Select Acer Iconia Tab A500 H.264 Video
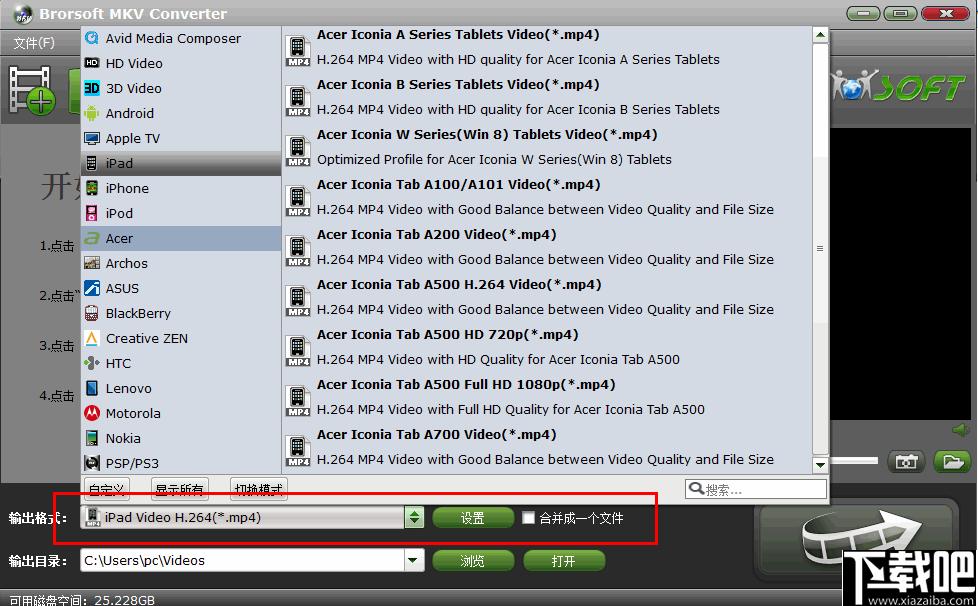Image resolution: width=978 pixels, height=606 pixels. 548,297
